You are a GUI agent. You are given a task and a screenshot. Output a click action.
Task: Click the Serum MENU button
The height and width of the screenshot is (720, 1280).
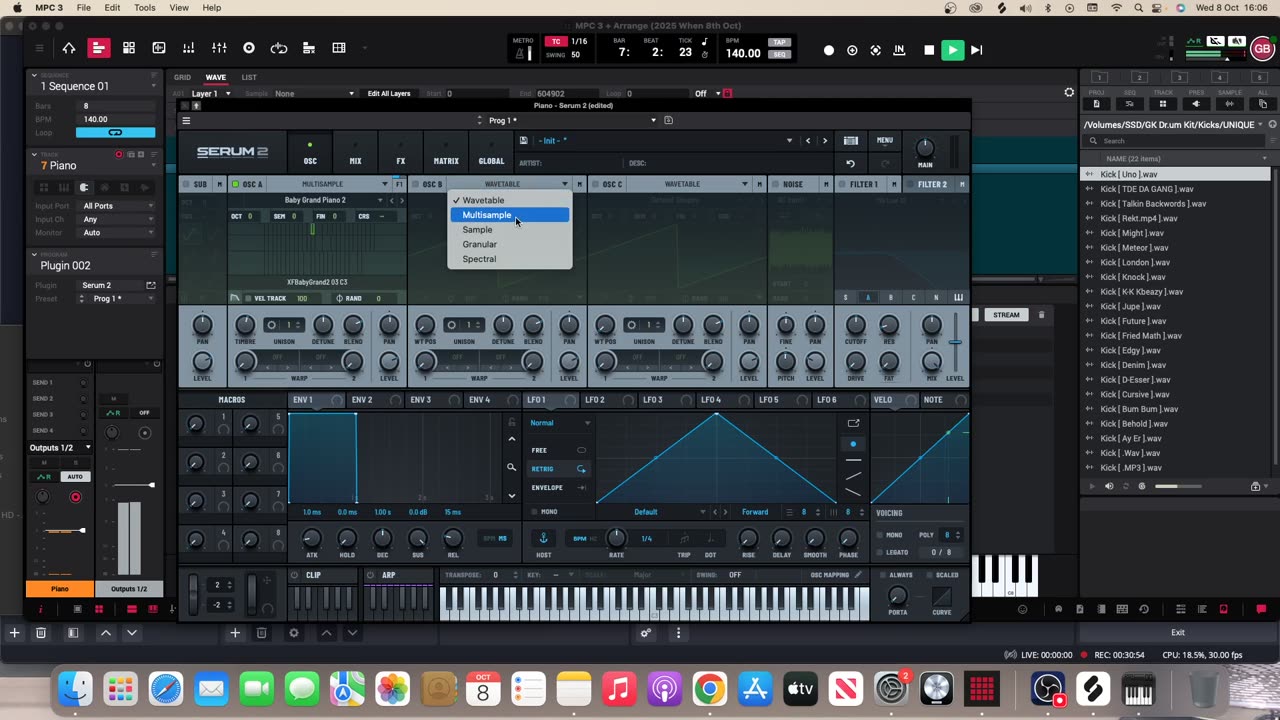coord(885,140)
